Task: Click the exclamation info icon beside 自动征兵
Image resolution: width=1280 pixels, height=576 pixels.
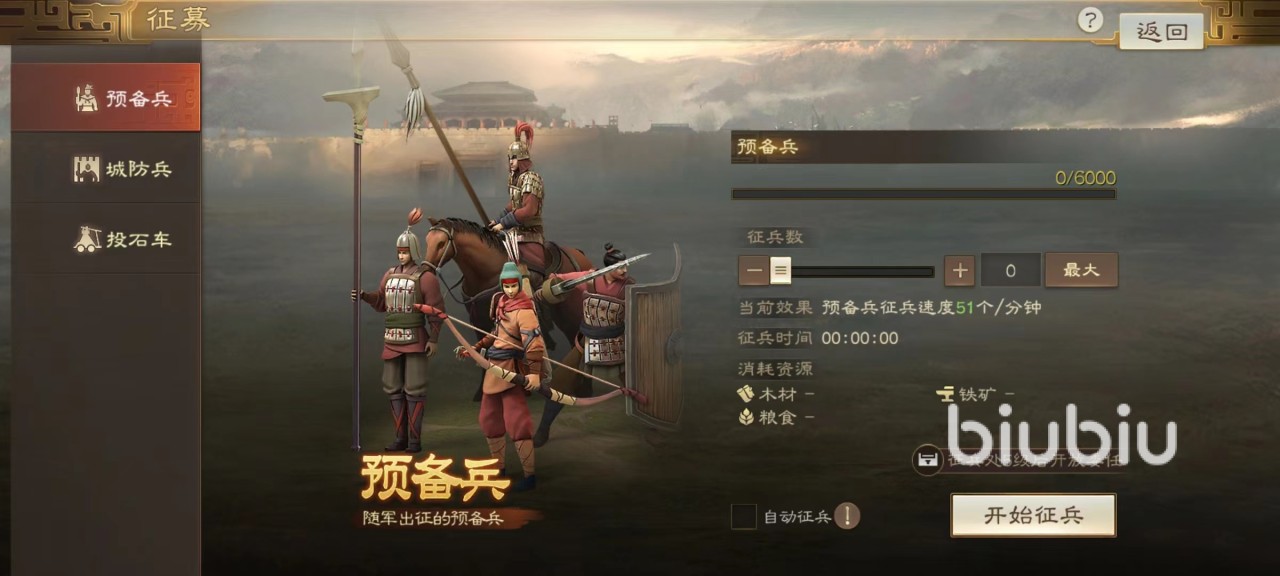Action: (x=847, y=516)
